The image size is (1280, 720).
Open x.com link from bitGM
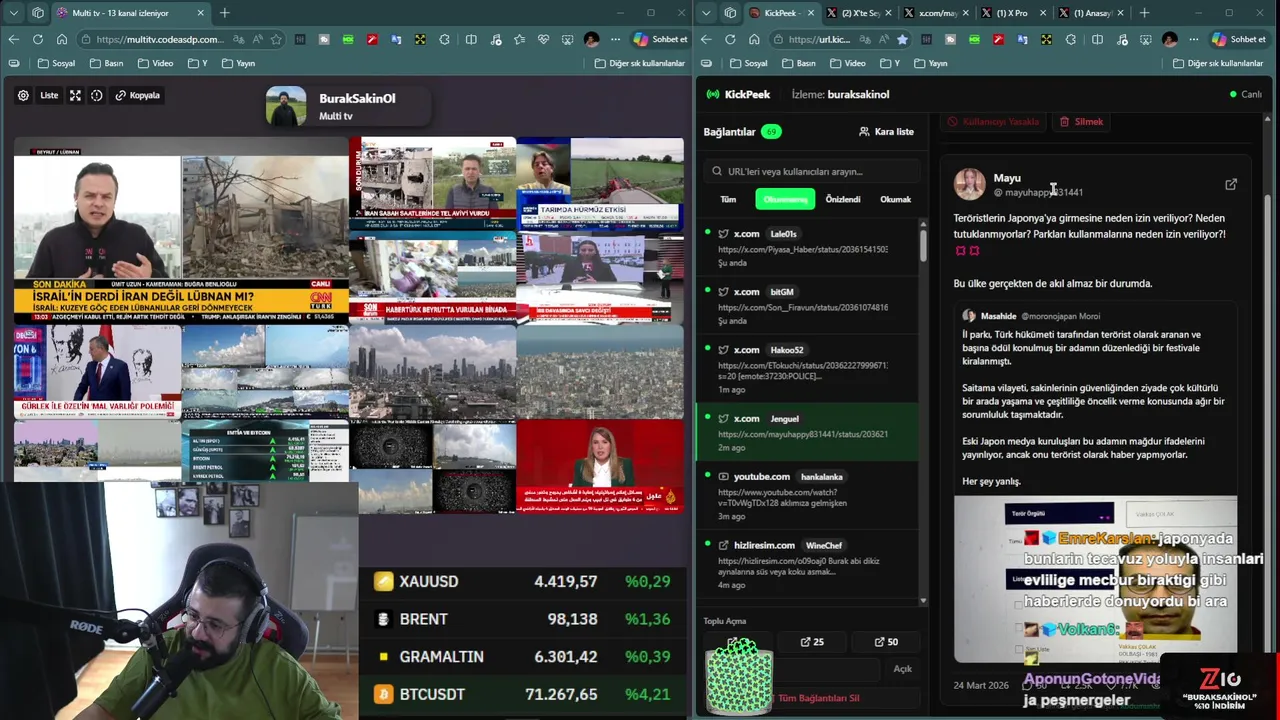point(809,306)
